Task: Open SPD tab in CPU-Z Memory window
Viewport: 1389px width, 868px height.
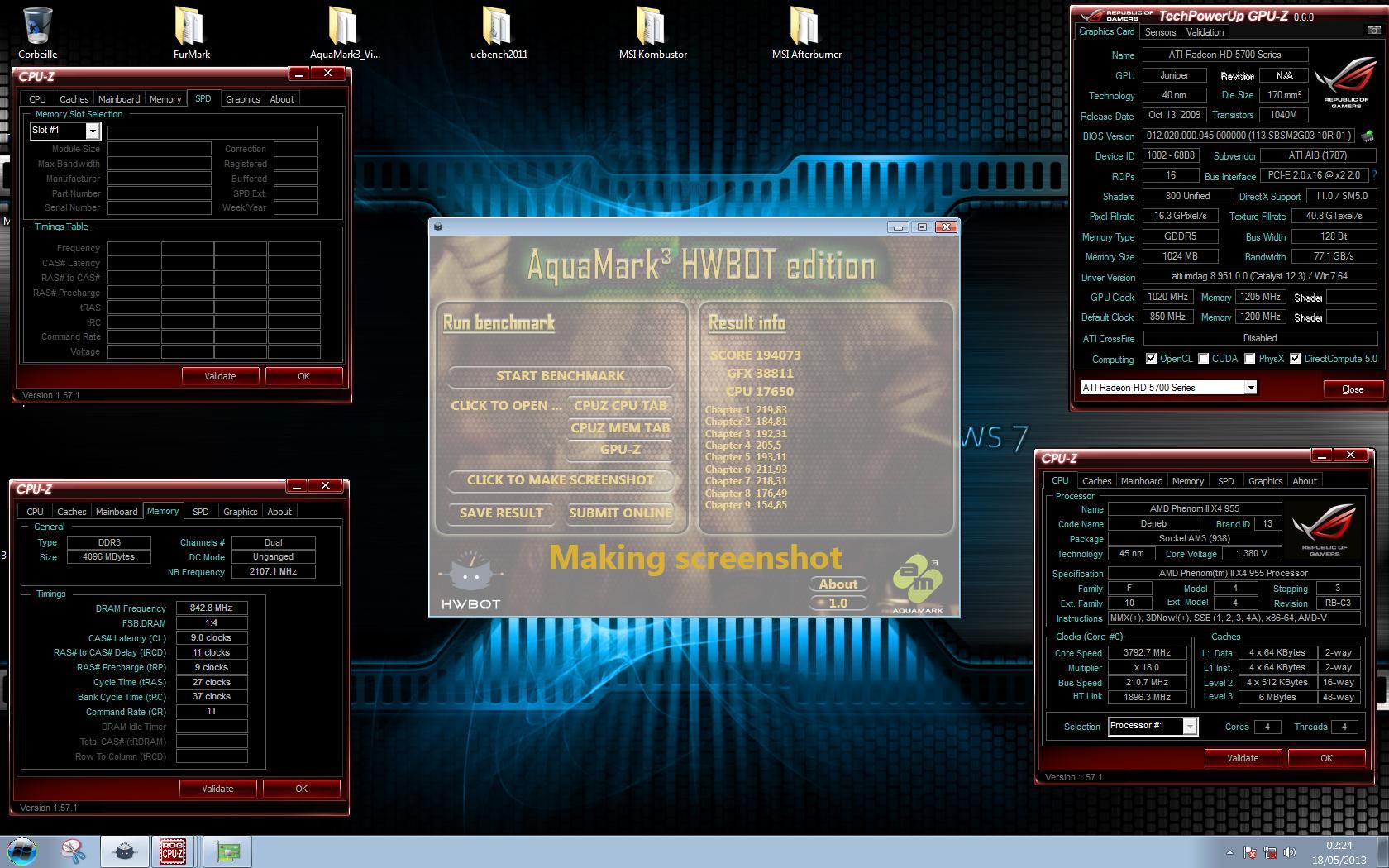Action: click(x=200, y=512)
